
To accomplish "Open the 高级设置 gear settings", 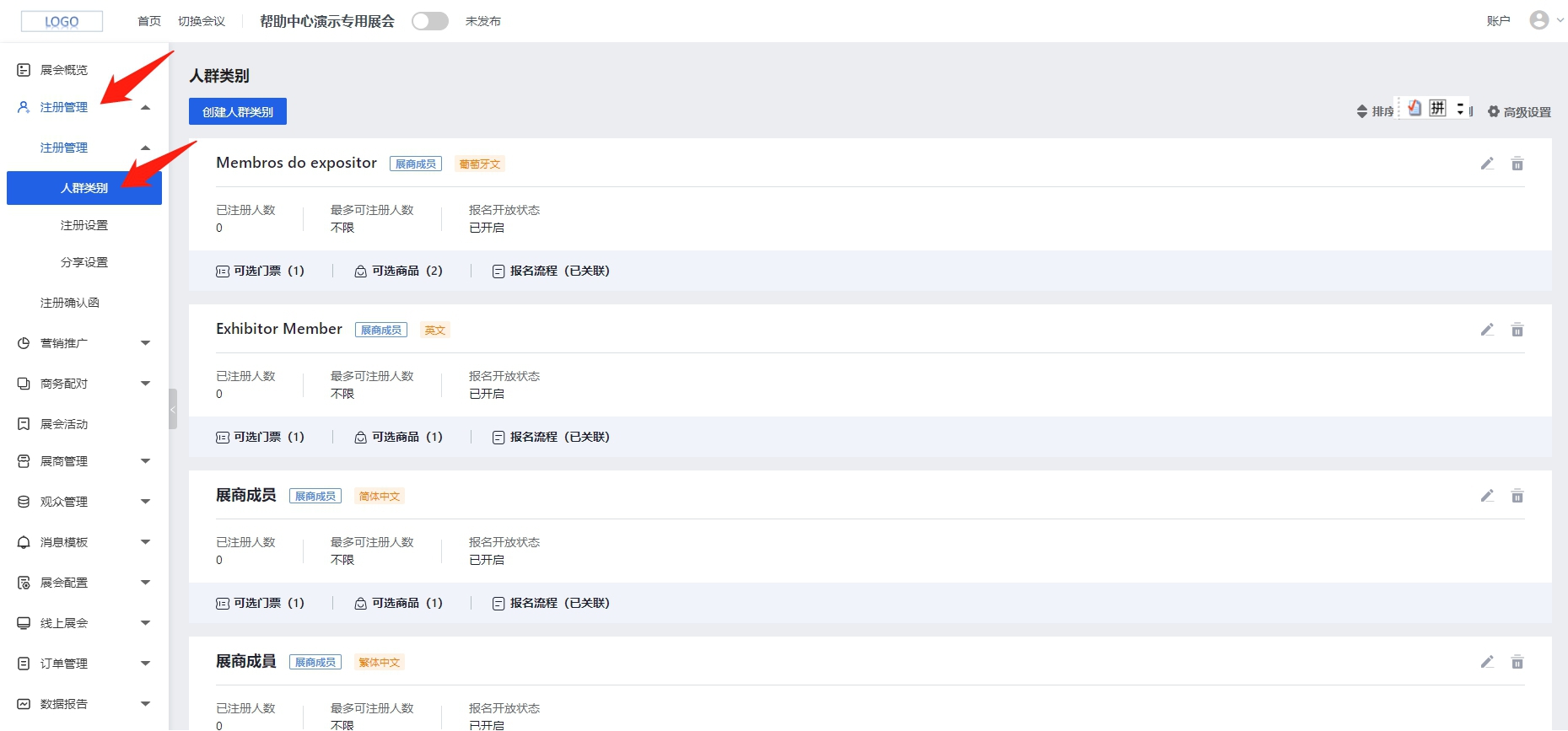I will pyautogui.click(x=1519, y=112).
